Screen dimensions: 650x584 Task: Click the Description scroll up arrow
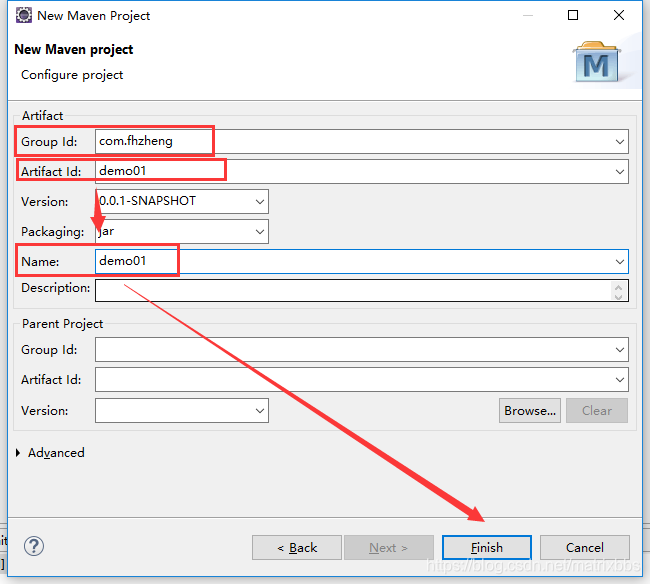(618, 286)
